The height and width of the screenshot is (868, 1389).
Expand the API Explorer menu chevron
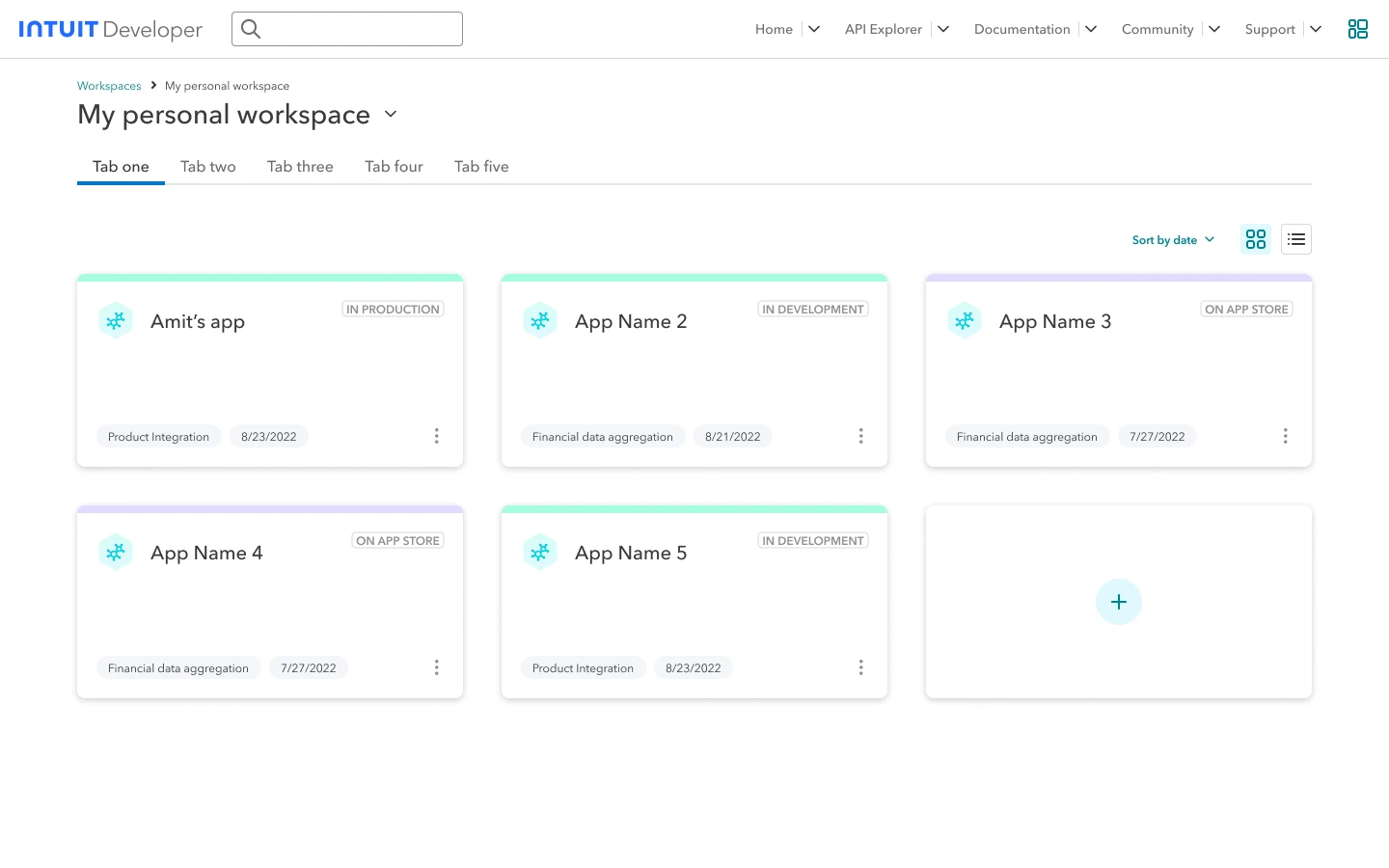coord(943,29)
